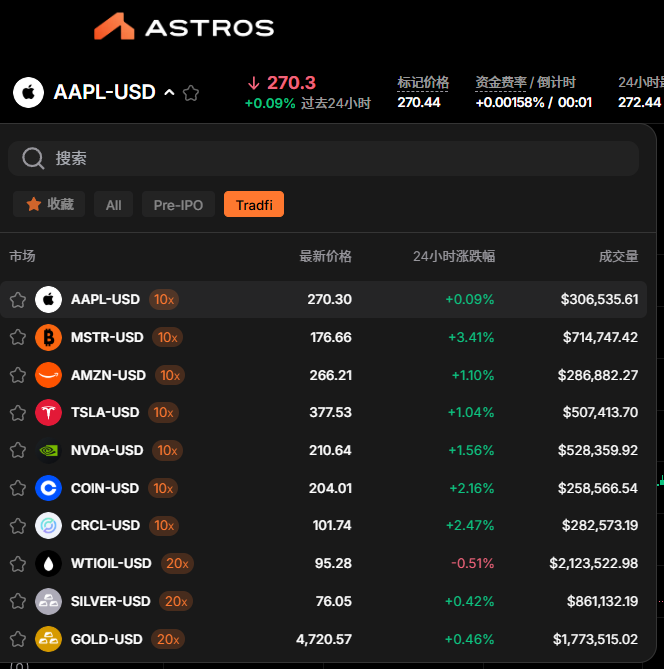This screenshot has width=664, height=669.
Task: Click the header price 270.3
Action: (291, 83)
